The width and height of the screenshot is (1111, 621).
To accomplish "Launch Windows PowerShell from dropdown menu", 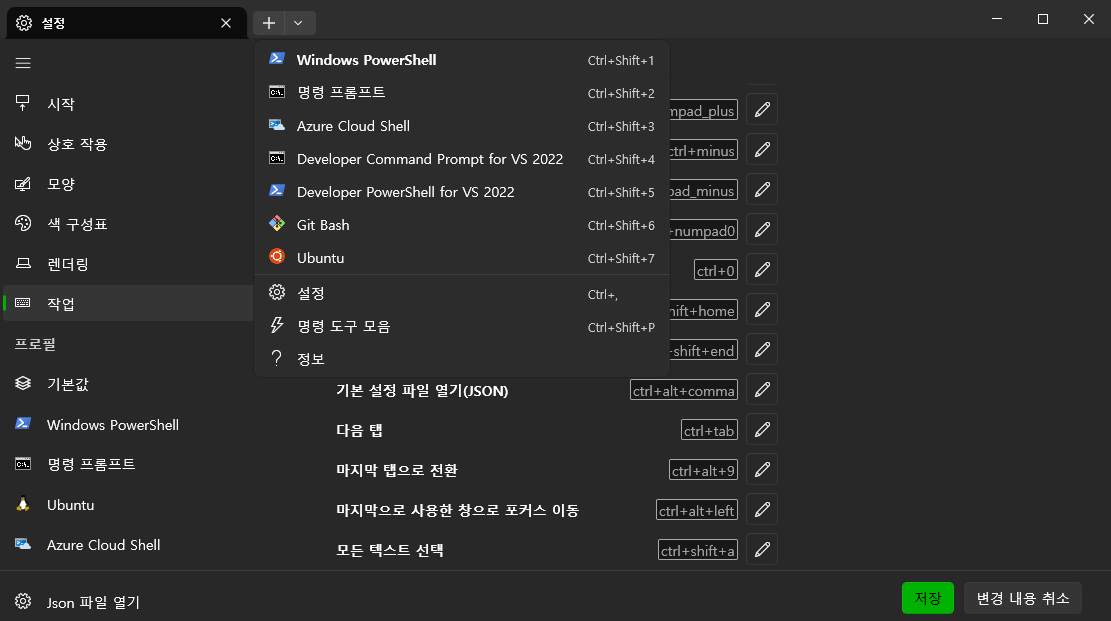I will pos(462,60).
